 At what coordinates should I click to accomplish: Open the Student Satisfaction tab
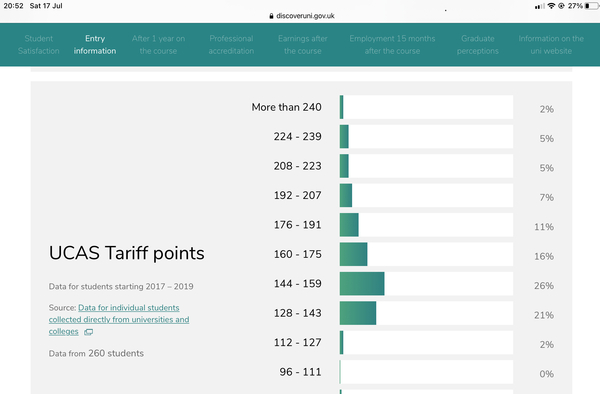(39, 45)
